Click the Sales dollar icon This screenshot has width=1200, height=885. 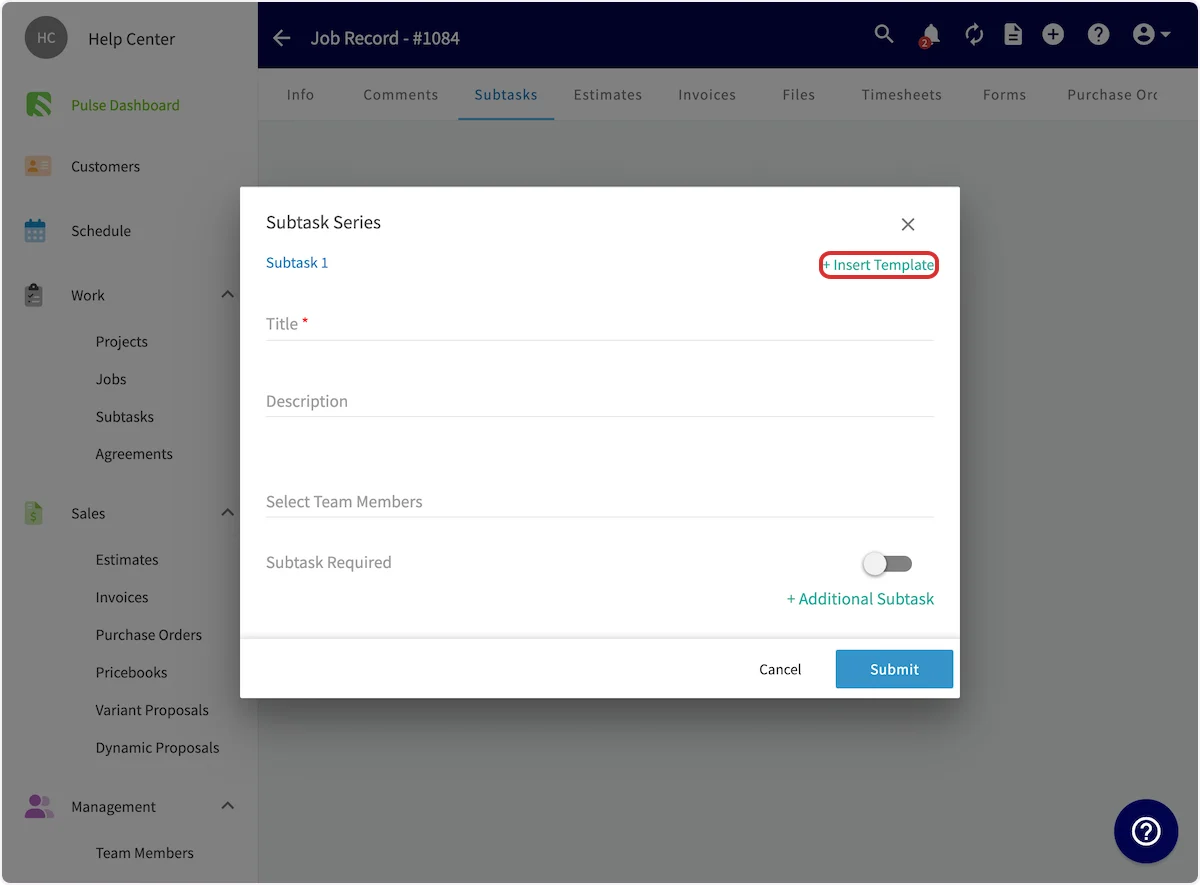click(34, 513)
